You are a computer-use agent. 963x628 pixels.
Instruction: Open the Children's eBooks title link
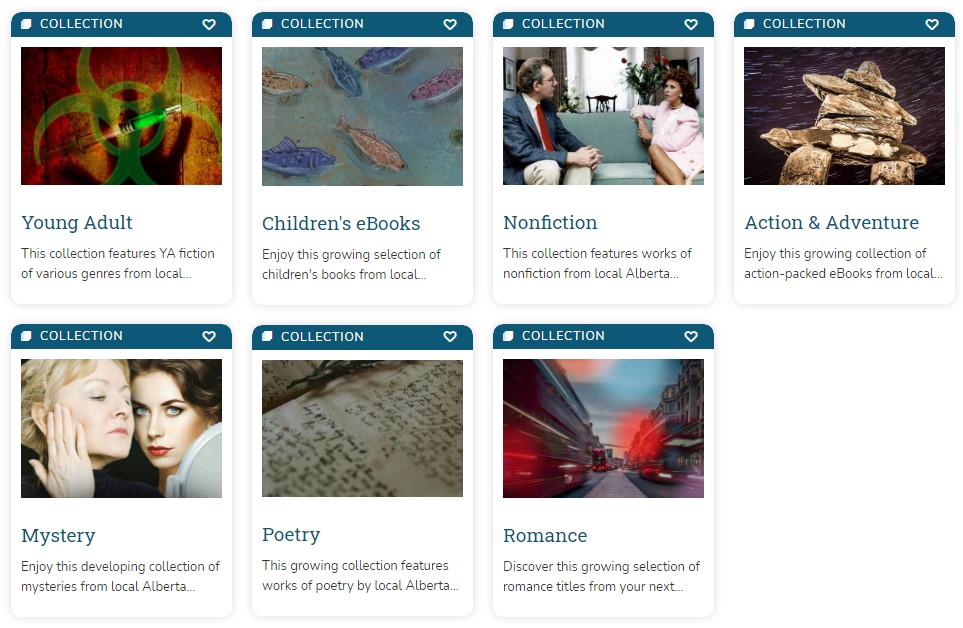point(341,224)
